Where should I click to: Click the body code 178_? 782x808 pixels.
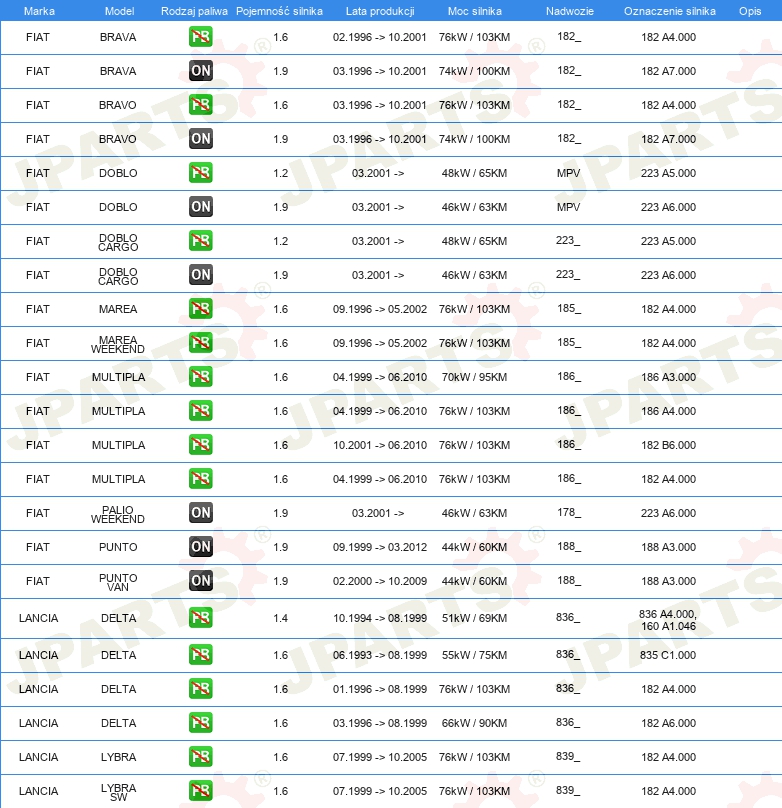[x=569, y=512]
